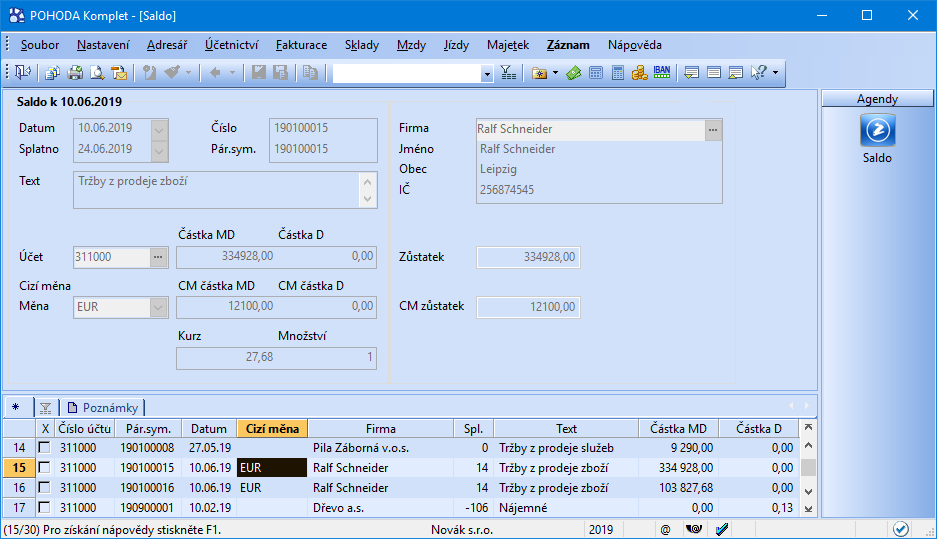Screen dimensions: 937x539
Task: Open the Saldo agenda icon
Action: click(x=877, y=130)
